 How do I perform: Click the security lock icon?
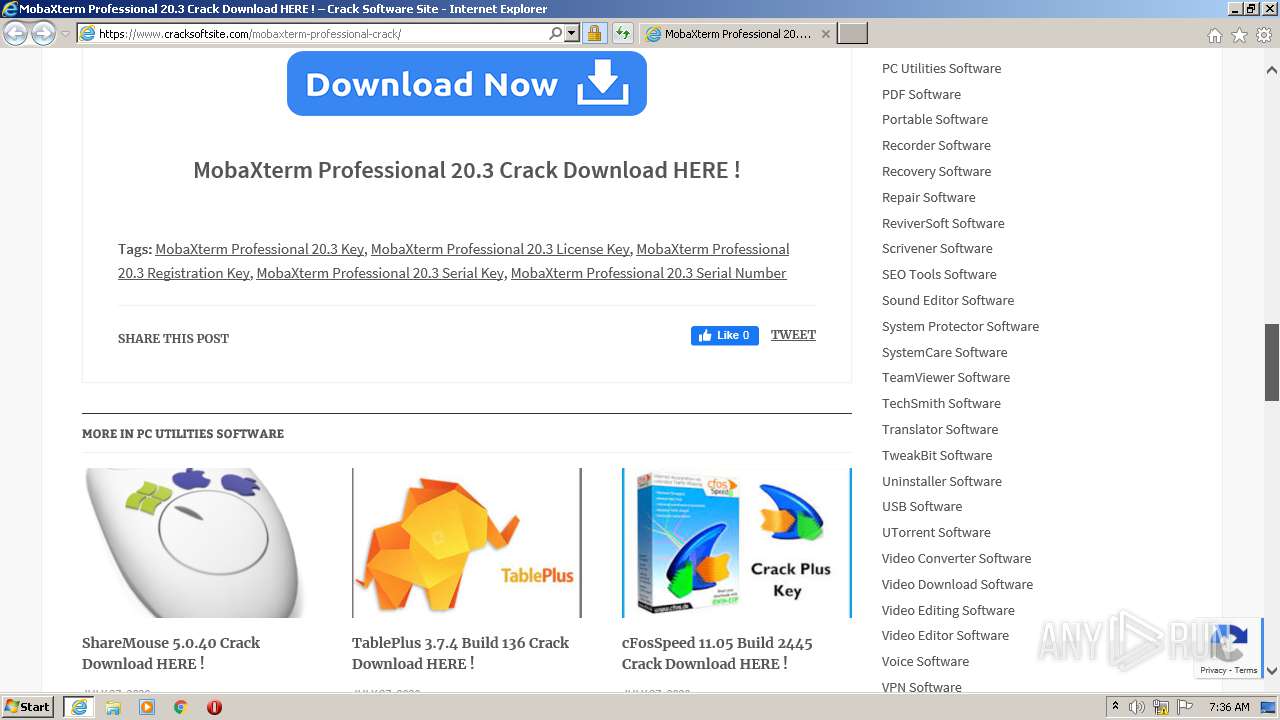(x=594, y=34)
